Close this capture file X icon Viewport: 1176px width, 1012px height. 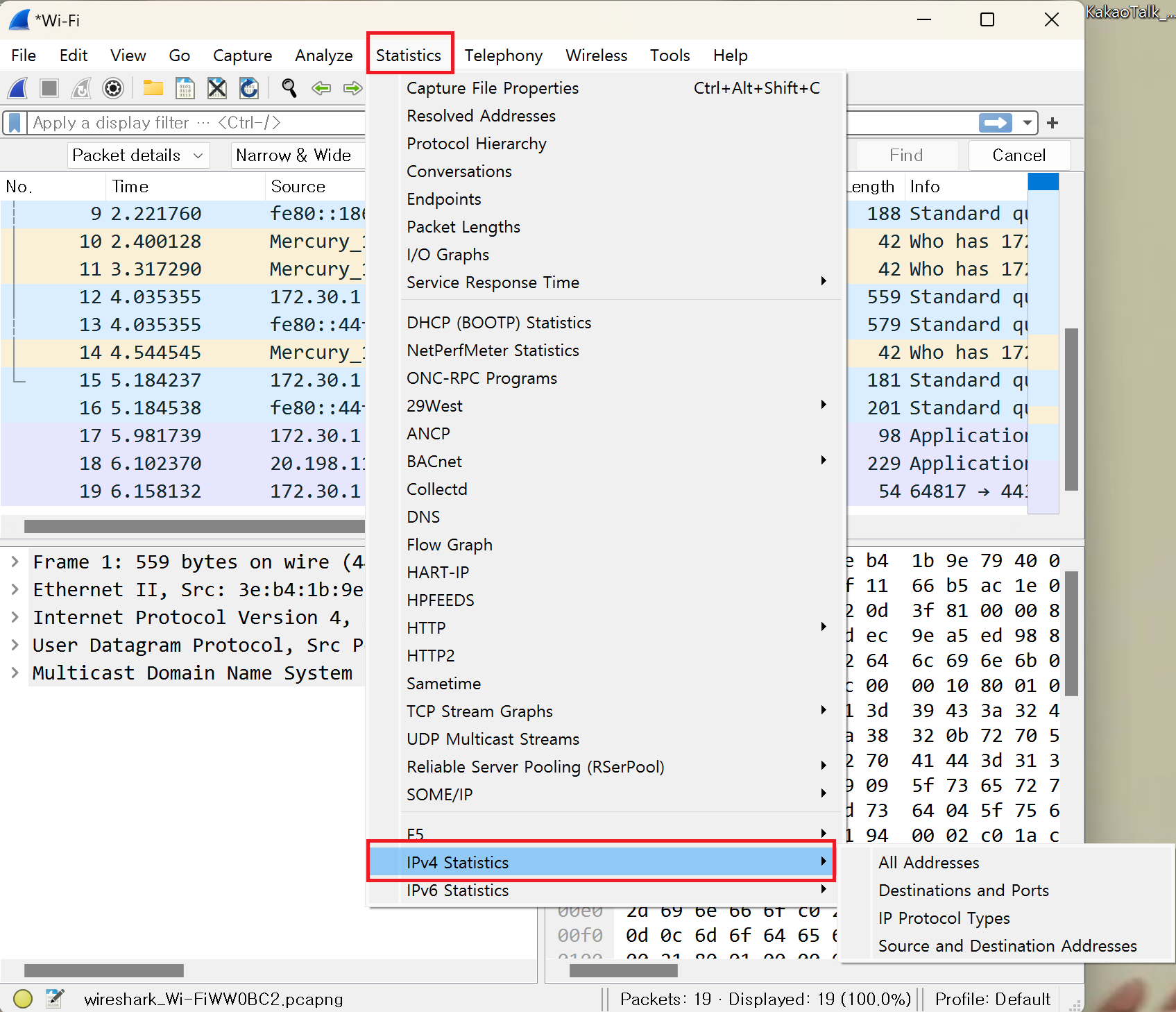(x=217, y=88)
